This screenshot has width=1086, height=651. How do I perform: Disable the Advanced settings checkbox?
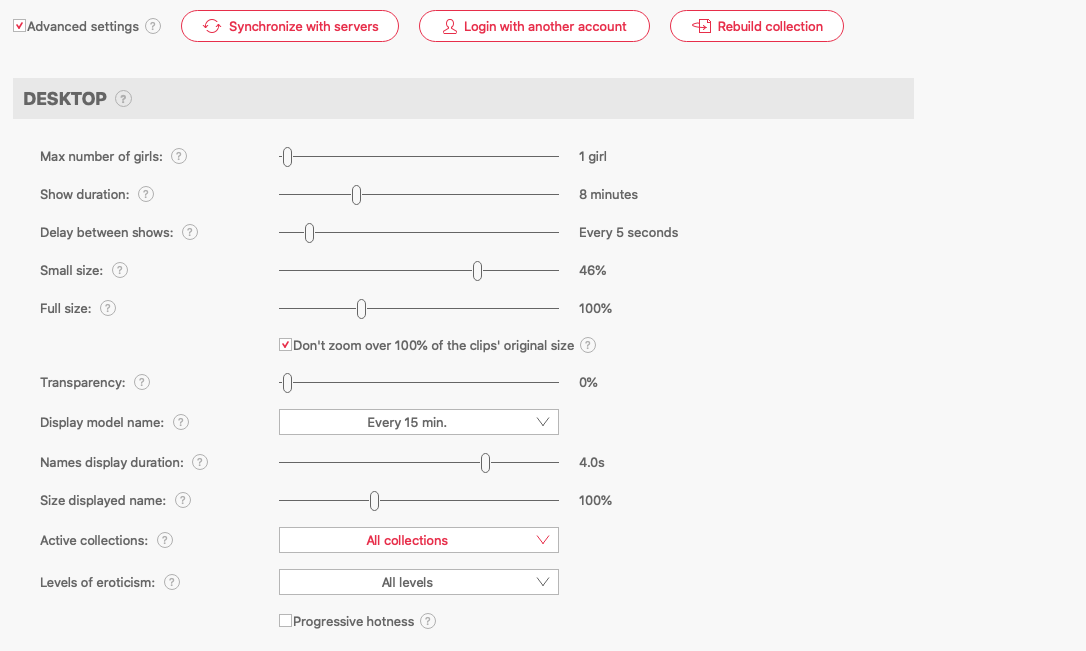(x=20, y=27)
